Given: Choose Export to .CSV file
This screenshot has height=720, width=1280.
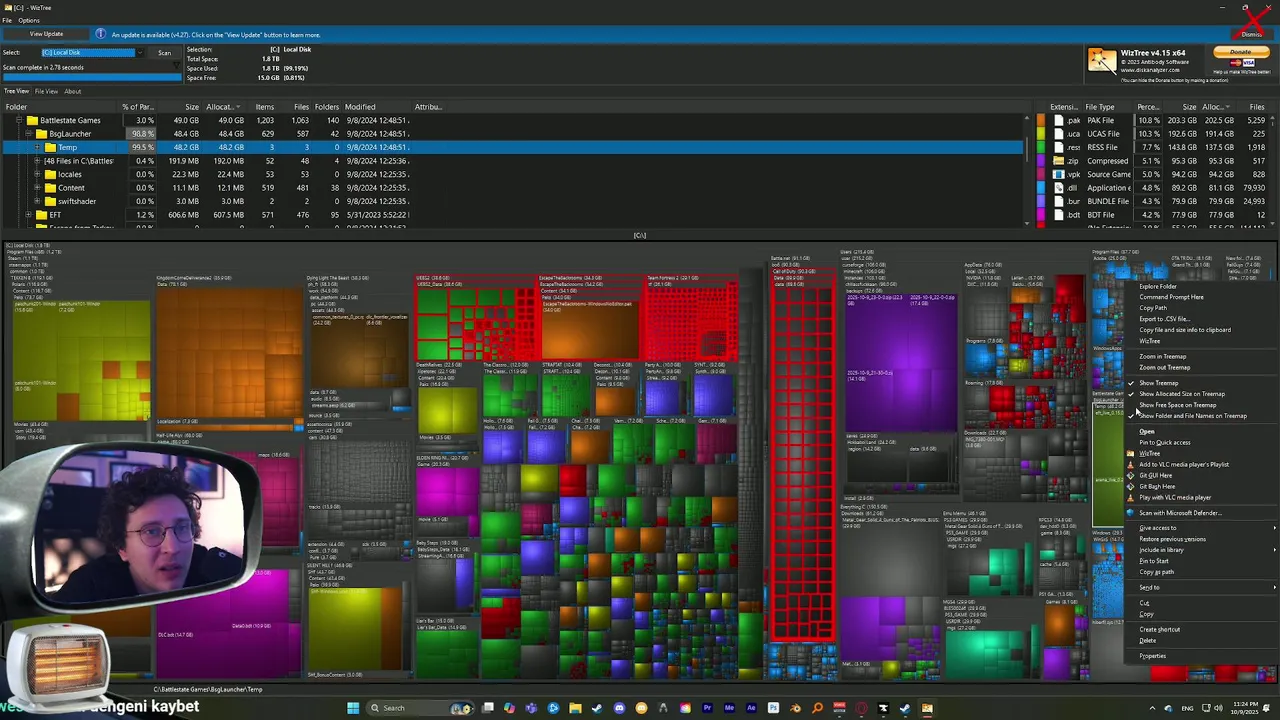Looking at the screenshot, I should click(1164, 319).
